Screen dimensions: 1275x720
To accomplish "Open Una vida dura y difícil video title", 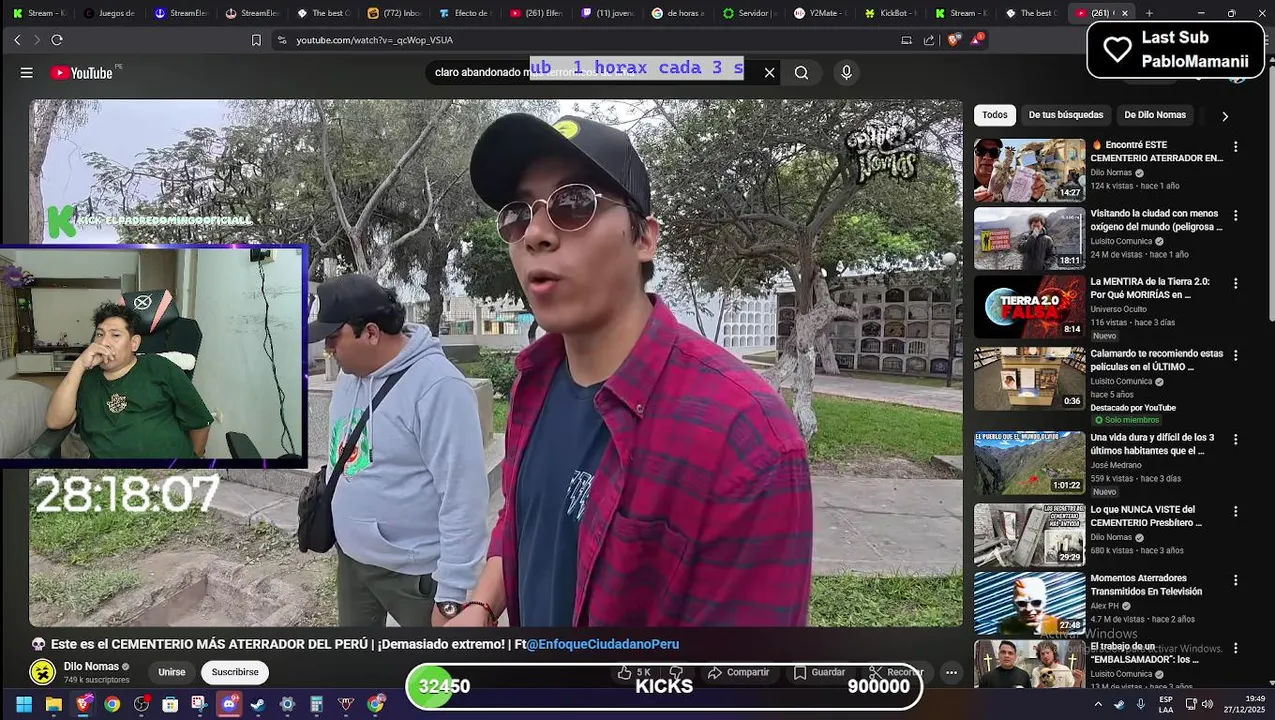I will pos(1152,444).
